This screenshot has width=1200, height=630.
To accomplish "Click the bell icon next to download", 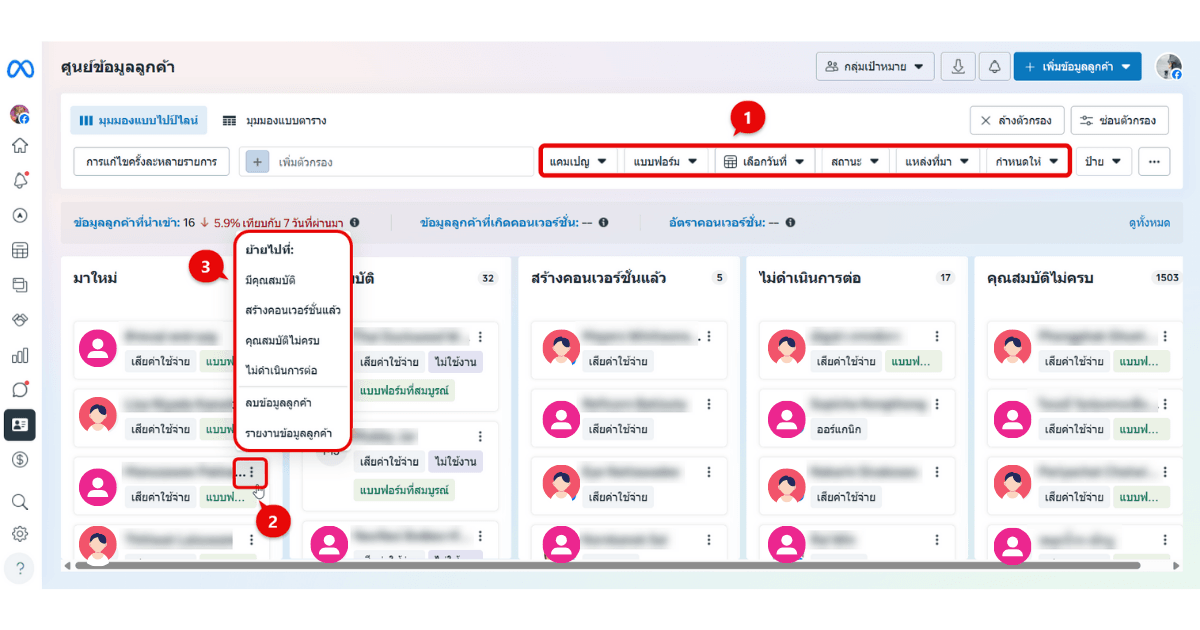I will pyautogui.click(x=994, y=66).
